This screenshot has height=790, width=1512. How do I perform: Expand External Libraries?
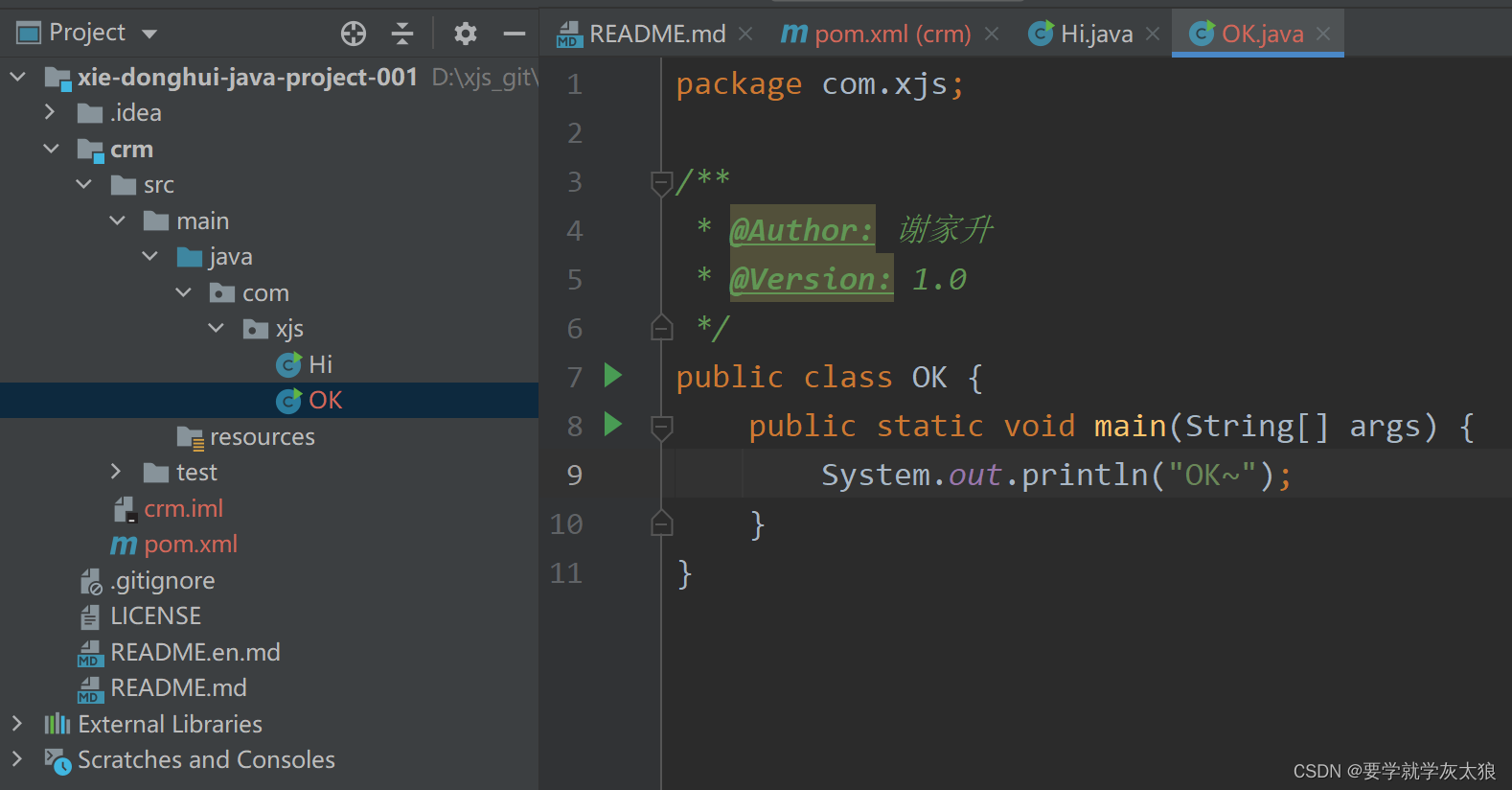[x=18, y=723]
